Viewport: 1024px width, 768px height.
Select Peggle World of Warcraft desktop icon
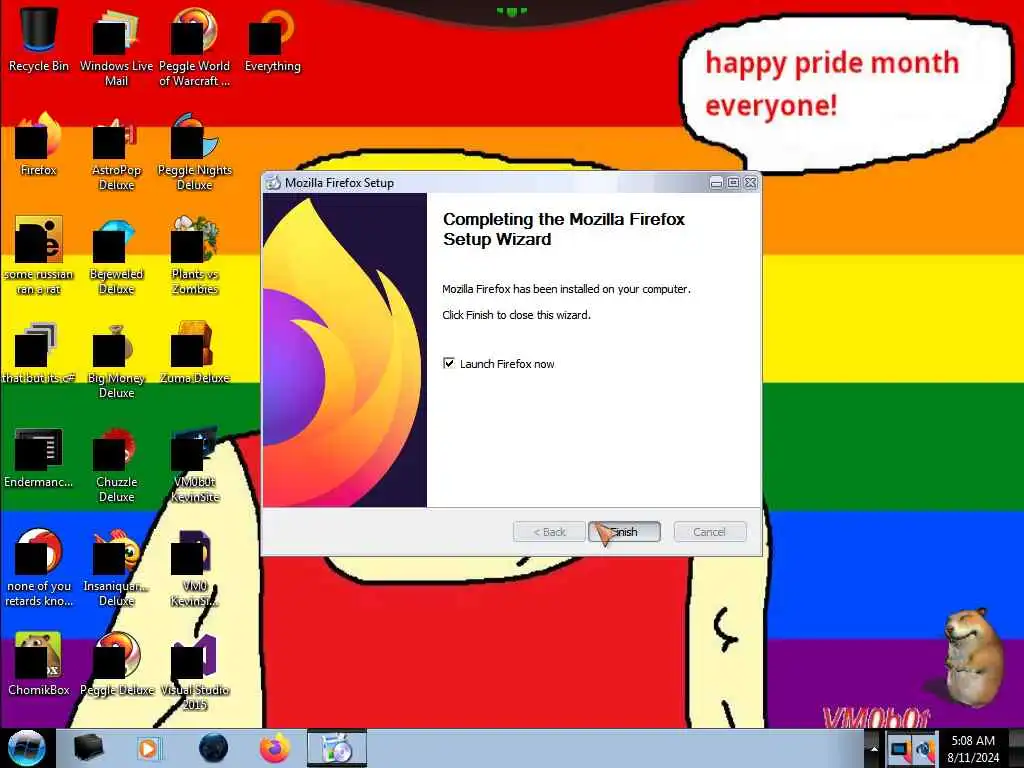coord(195,47)
